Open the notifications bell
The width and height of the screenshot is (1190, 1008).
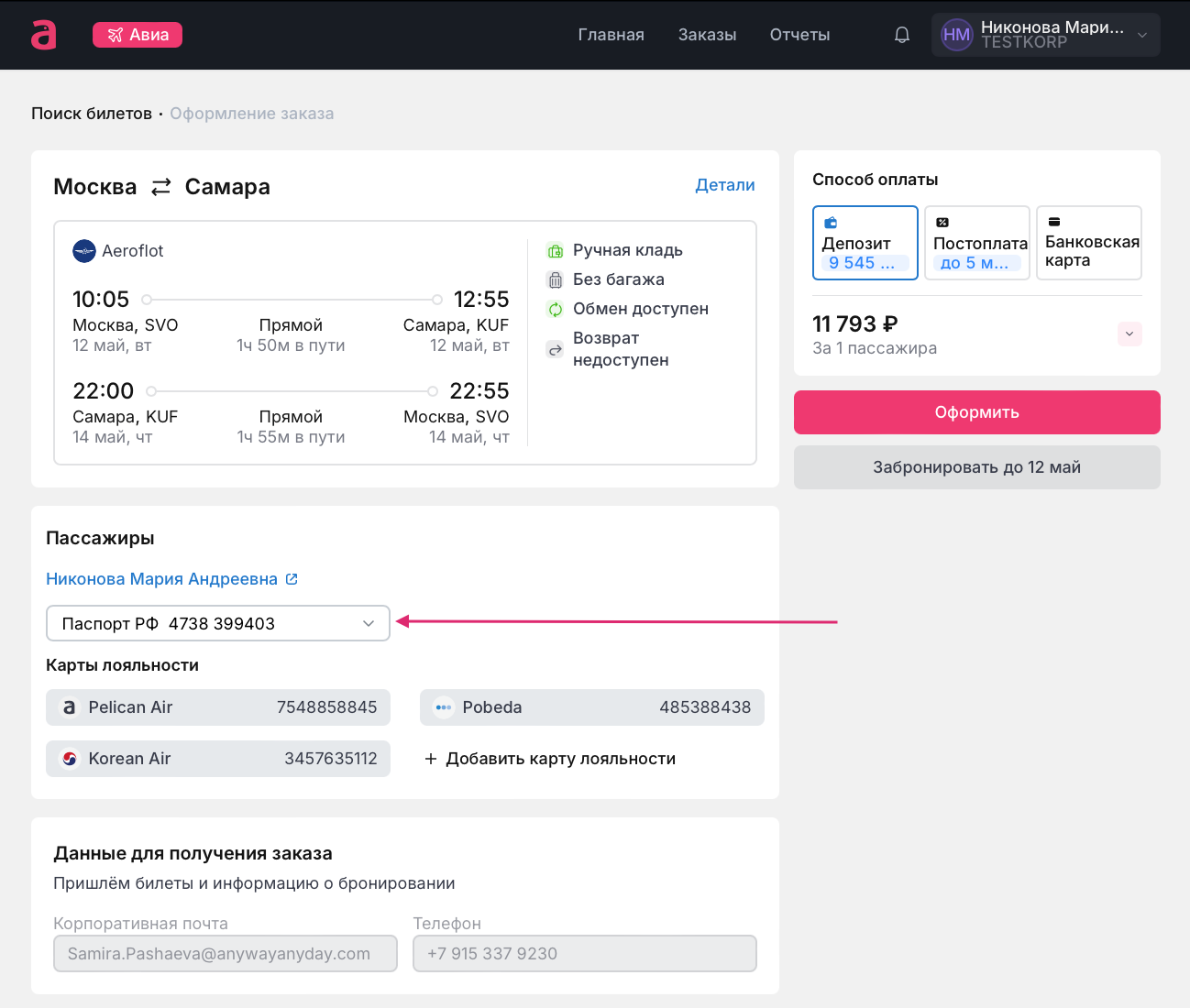[x=902, y=35]
